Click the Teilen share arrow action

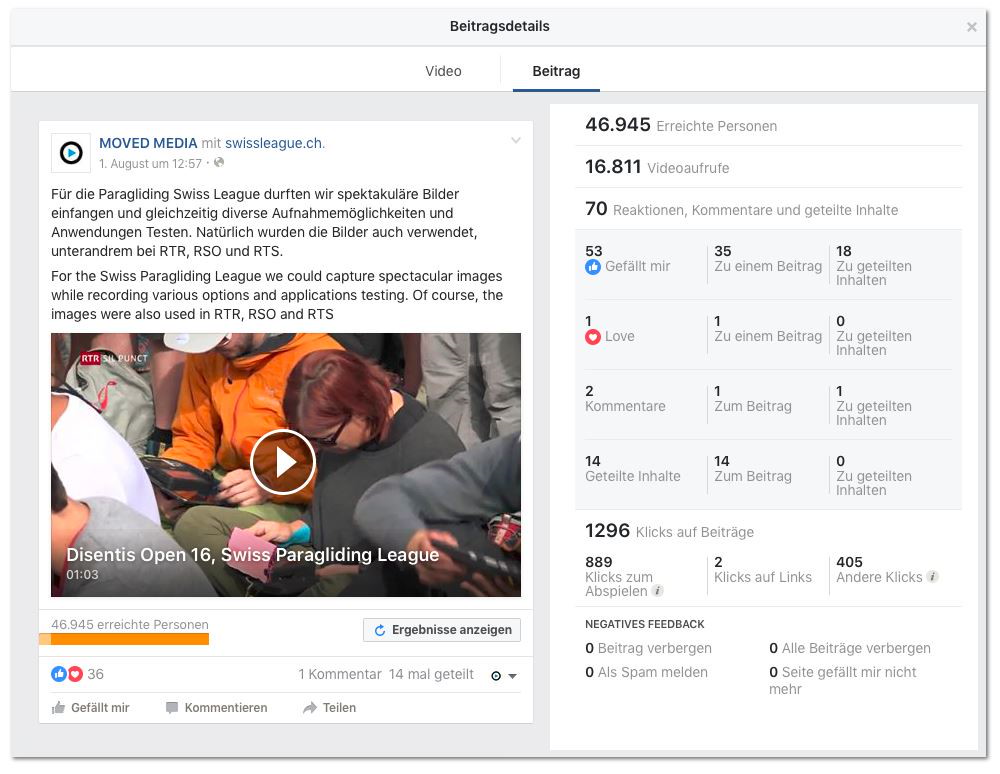[x=329, y=708]
